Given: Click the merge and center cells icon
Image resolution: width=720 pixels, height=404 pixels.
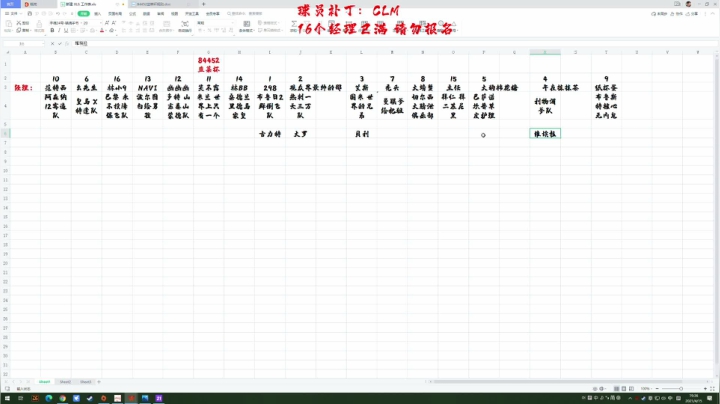Looking at the screenshot, I should point(165,24).
